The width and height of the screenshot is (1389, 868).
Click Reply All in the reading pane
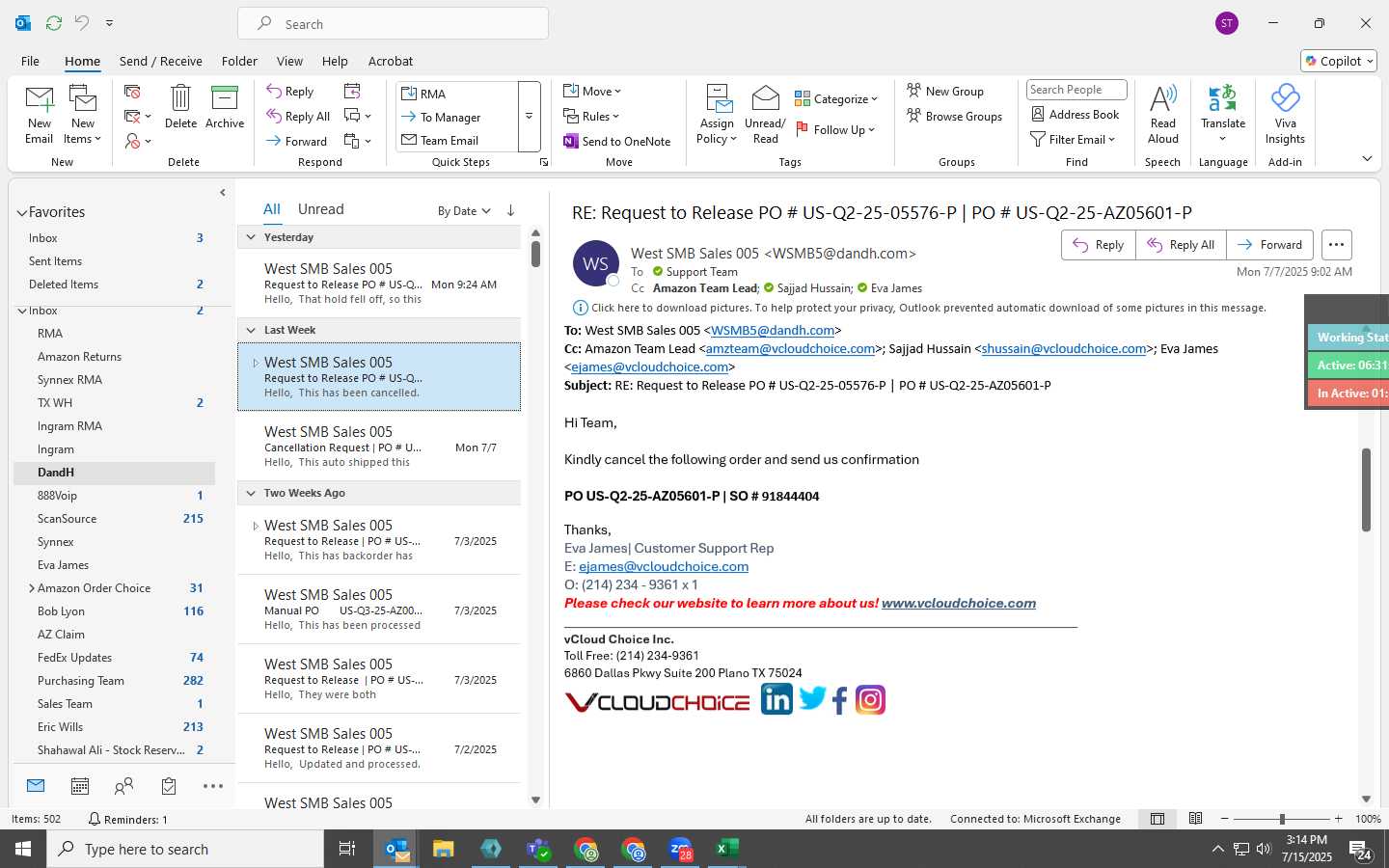[x=1181, y=245]
